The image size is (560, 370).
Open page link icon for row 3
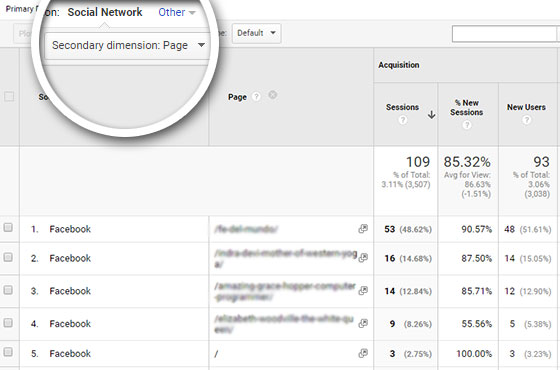[363, 290]
